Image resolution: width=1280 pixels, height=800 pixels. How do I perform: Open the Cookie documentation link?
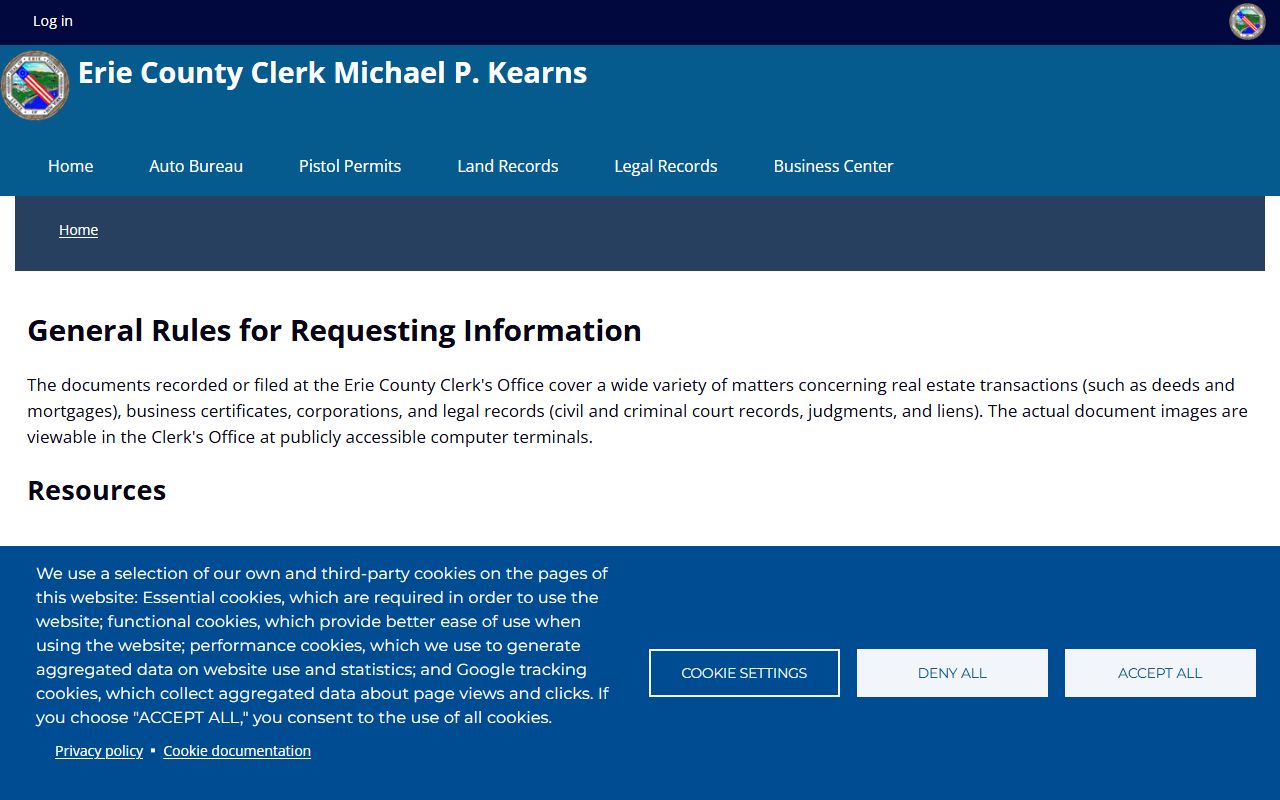click(x=237, y=751)
